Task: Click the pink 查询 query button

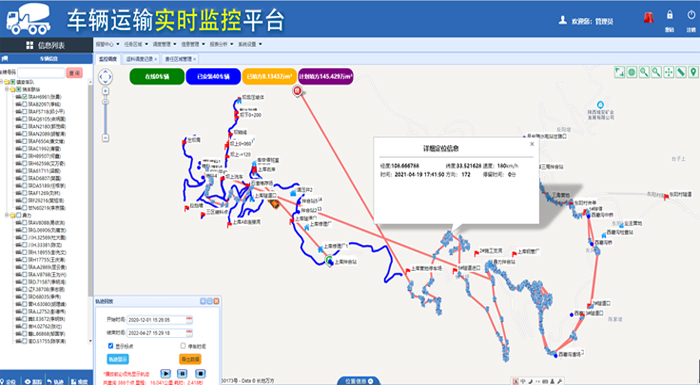Action: (74, 73)
